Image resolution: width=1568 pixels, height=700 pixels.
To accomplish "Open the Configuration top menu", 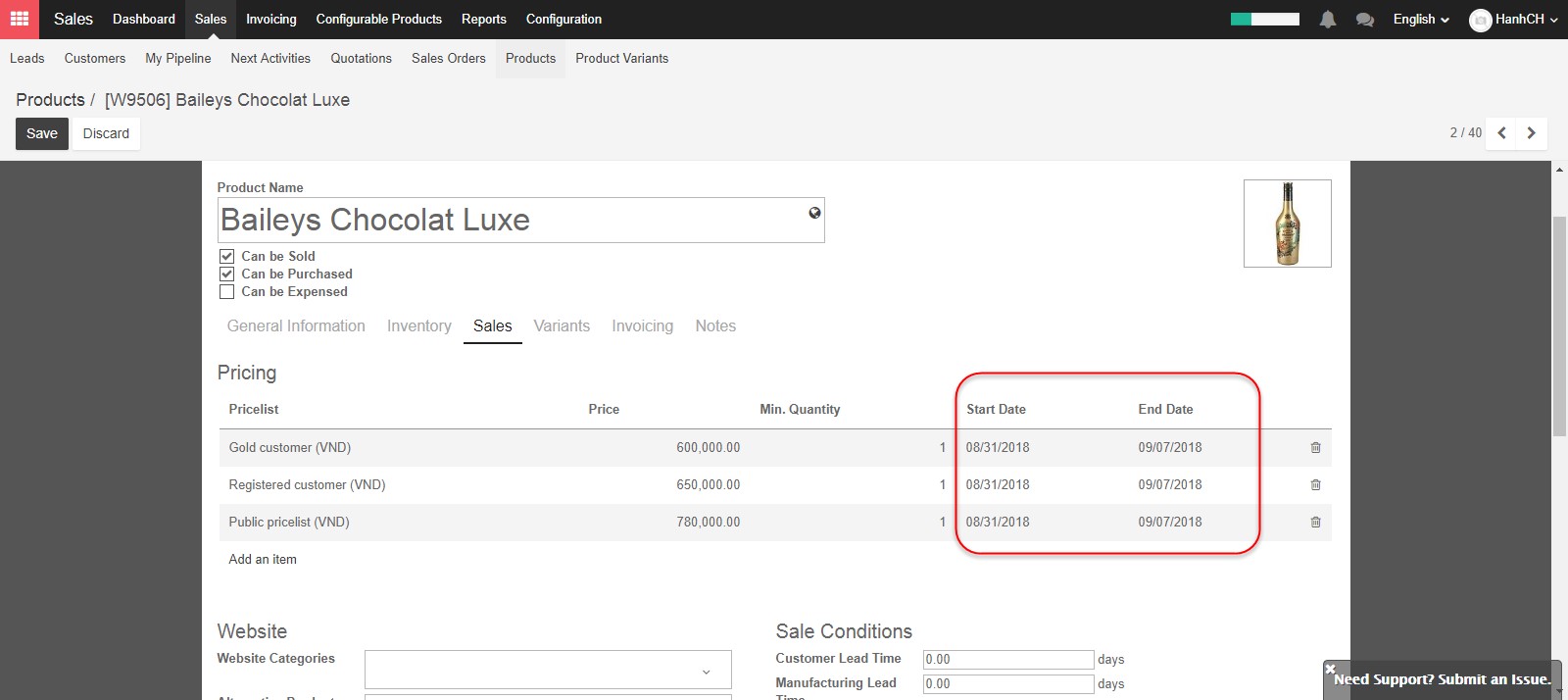I will point(564,20).
